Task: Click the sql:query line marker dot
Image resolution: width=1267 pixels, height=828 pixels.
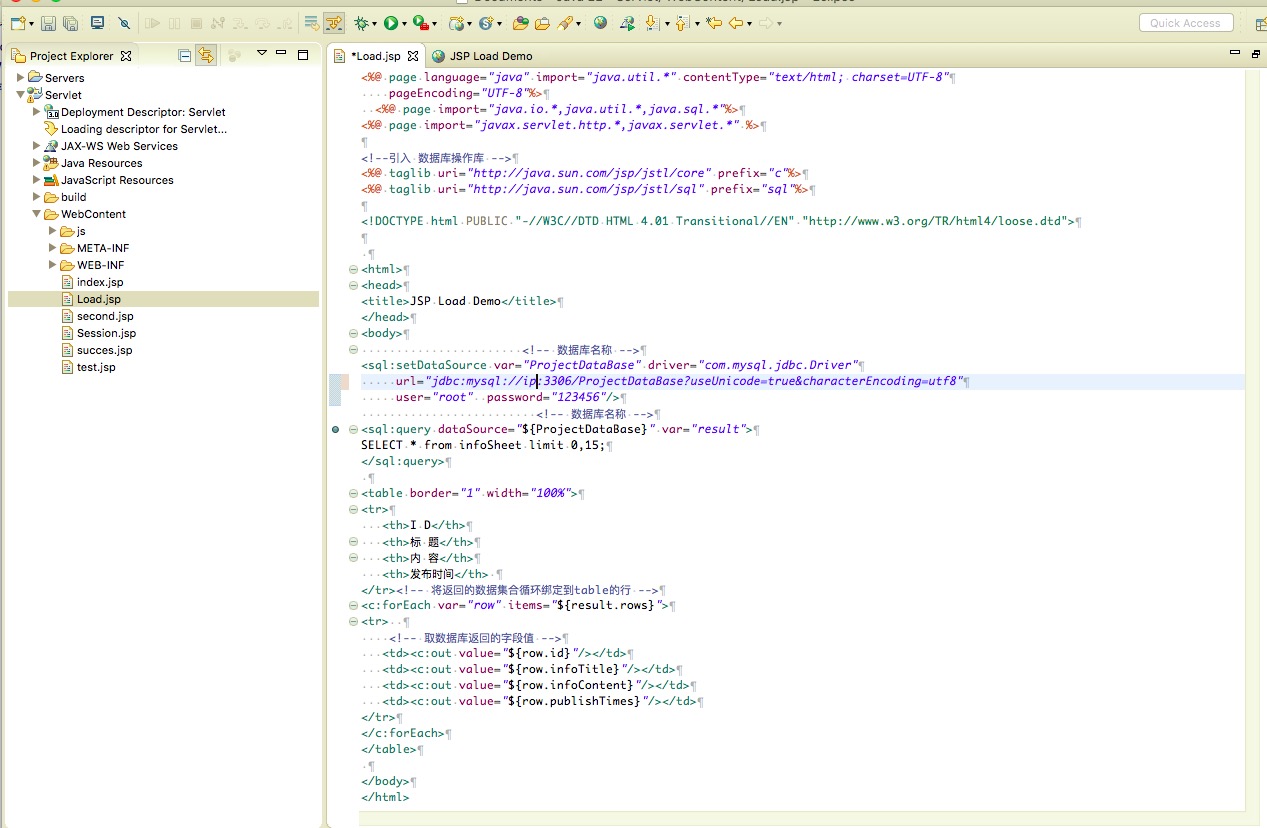Action: 336,429
